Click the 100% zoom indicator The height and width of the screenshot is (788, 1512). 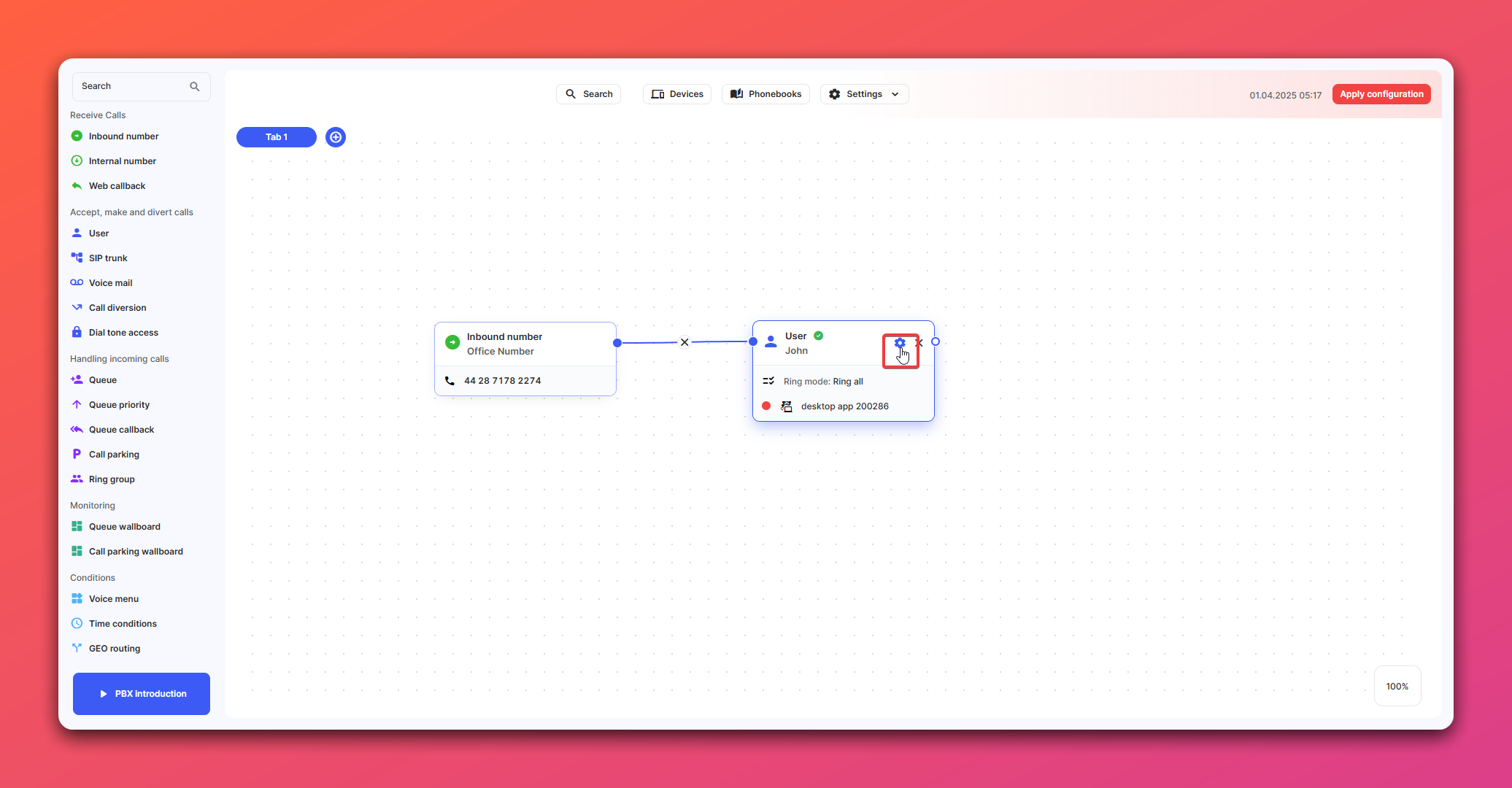coord(1397,687)
